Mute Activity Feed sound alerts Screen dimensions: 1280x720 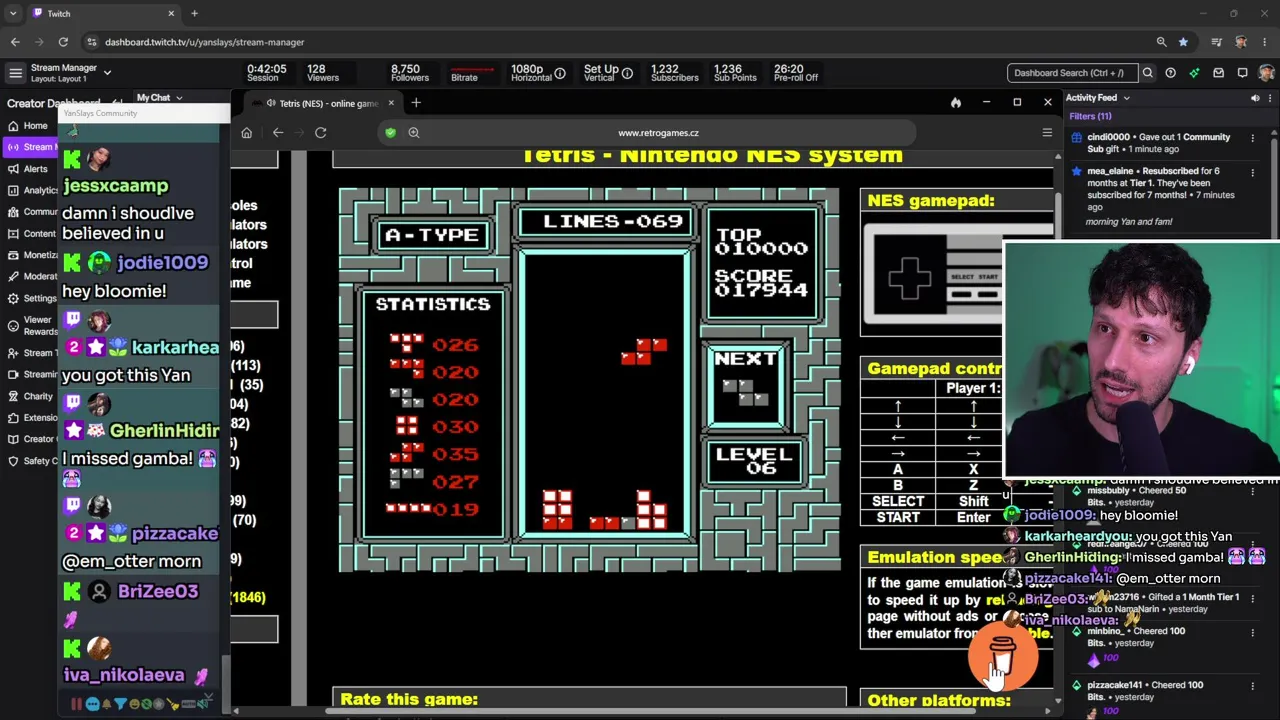1255,98
